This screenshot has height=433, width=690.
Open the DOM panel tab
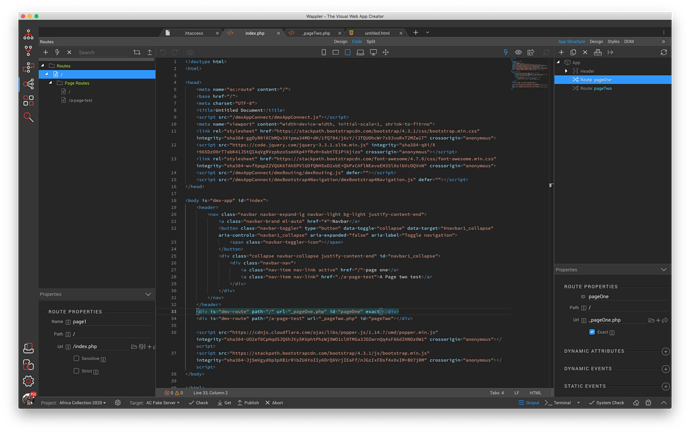click(x=629, y=41)
